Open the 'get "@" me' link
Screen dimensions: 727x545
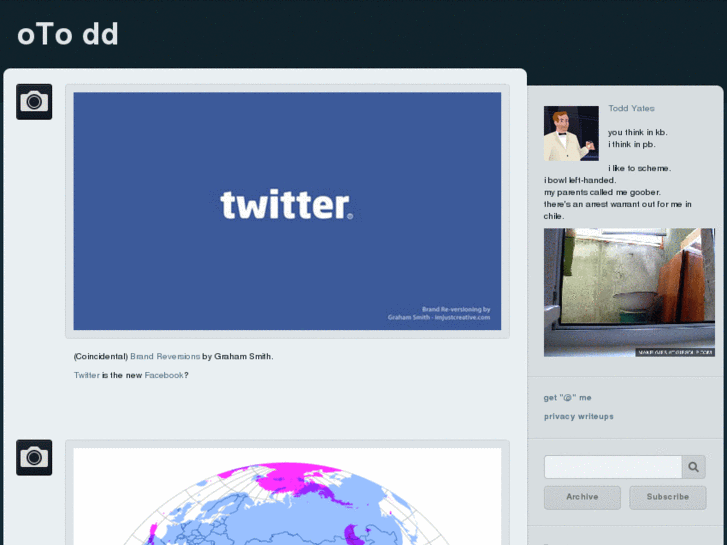[568, 398]
